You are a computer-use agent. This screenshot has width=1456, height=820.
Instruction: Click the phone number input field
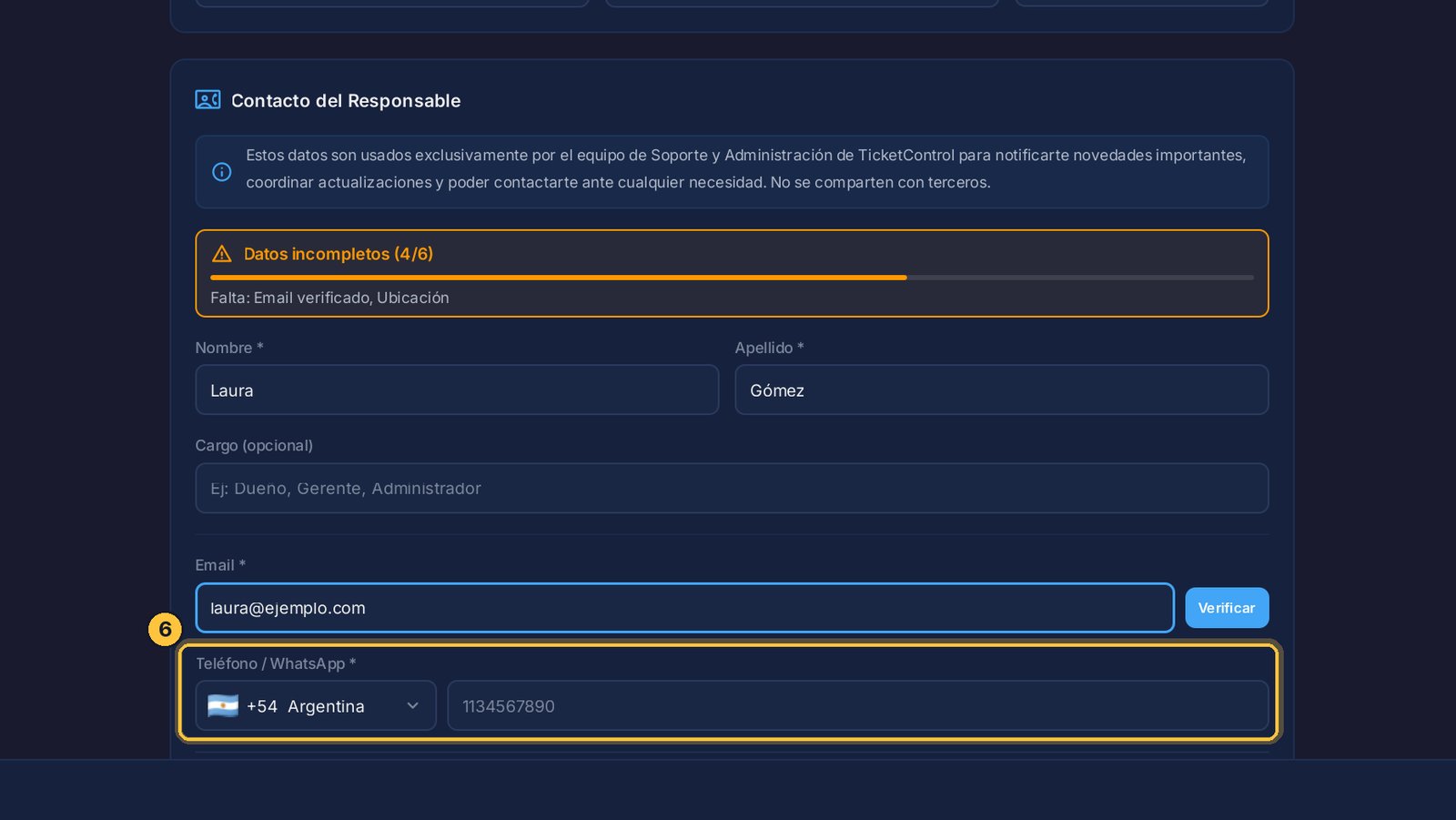(858, 706)
